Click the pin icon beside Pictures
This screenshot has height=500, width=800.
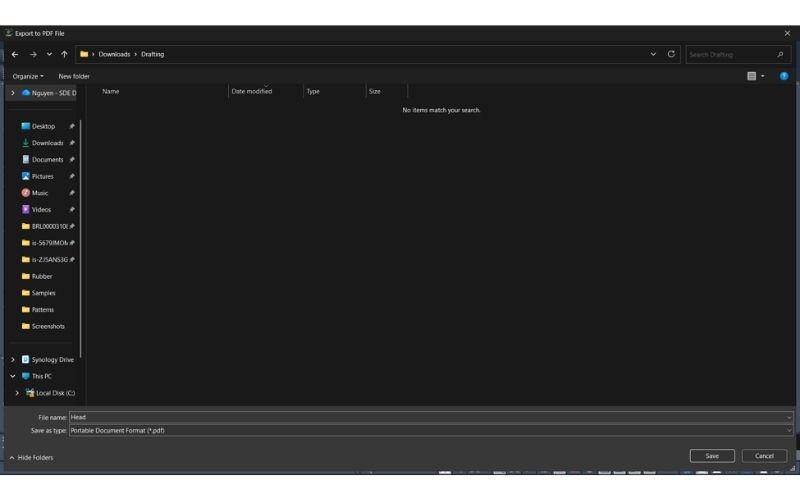(x=72, y=177)
